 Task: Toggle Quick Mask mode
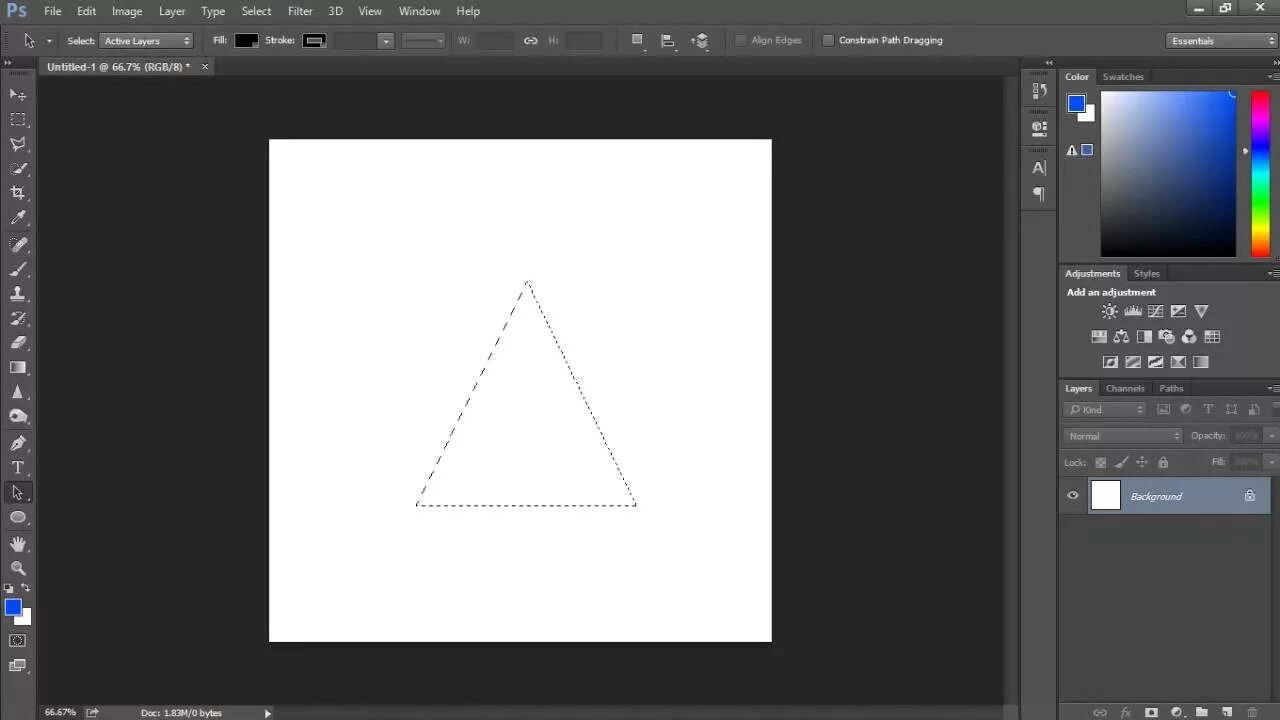[x=18, y=640]
